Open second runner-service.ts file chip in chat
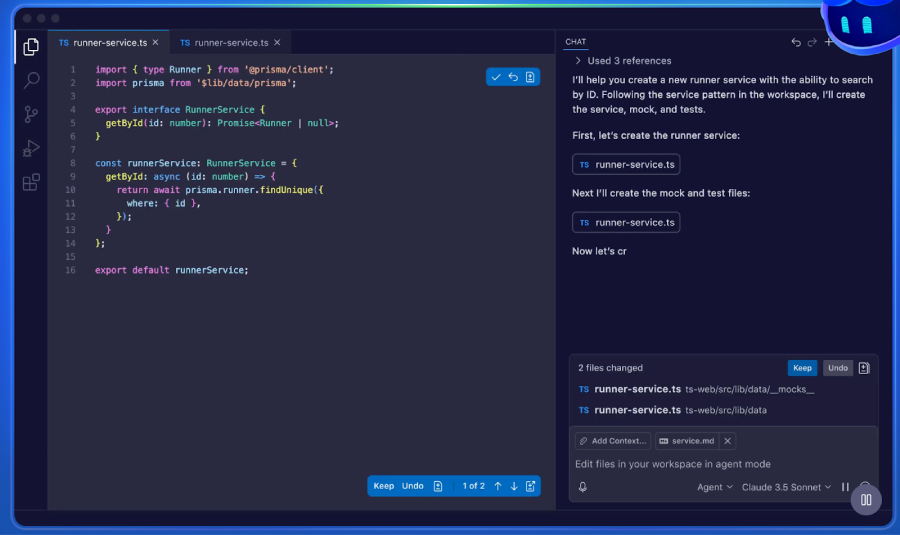Image resolution: width=900 pixels, height=535 pixels. point(626,222)
